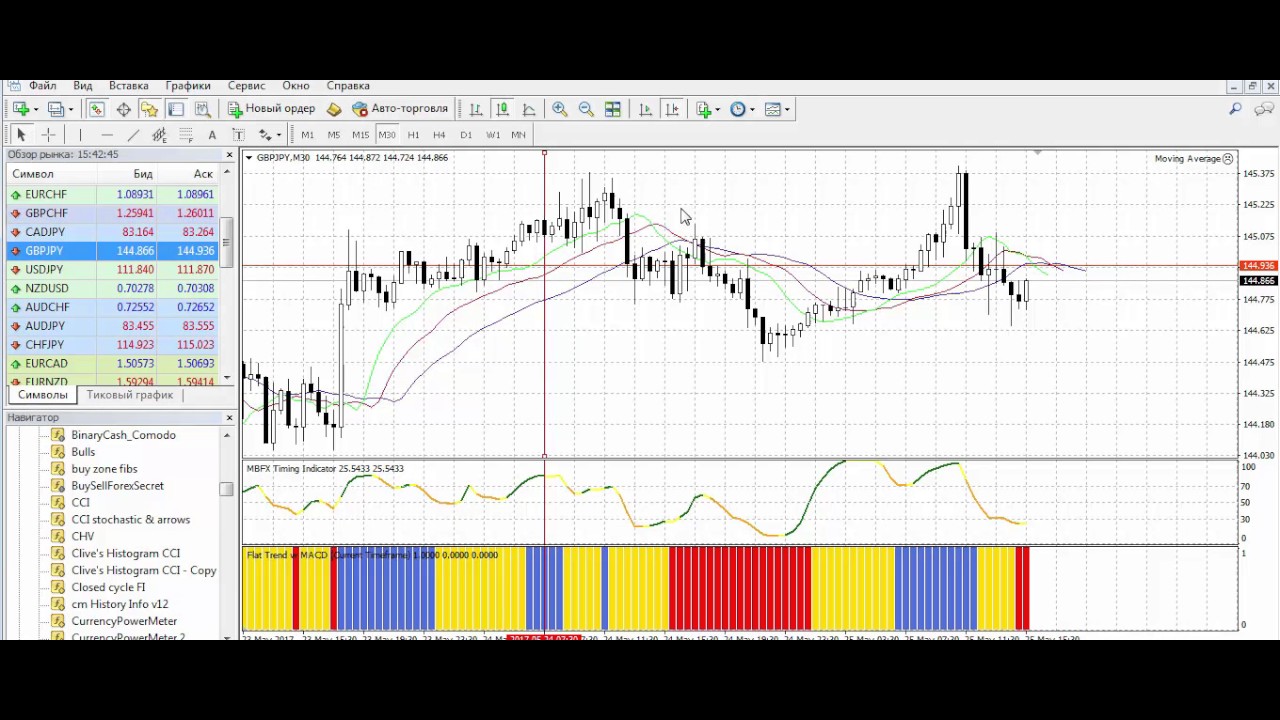Click the tile windows icon
This screenshot has height=720, width=1280.
(613, 109)
